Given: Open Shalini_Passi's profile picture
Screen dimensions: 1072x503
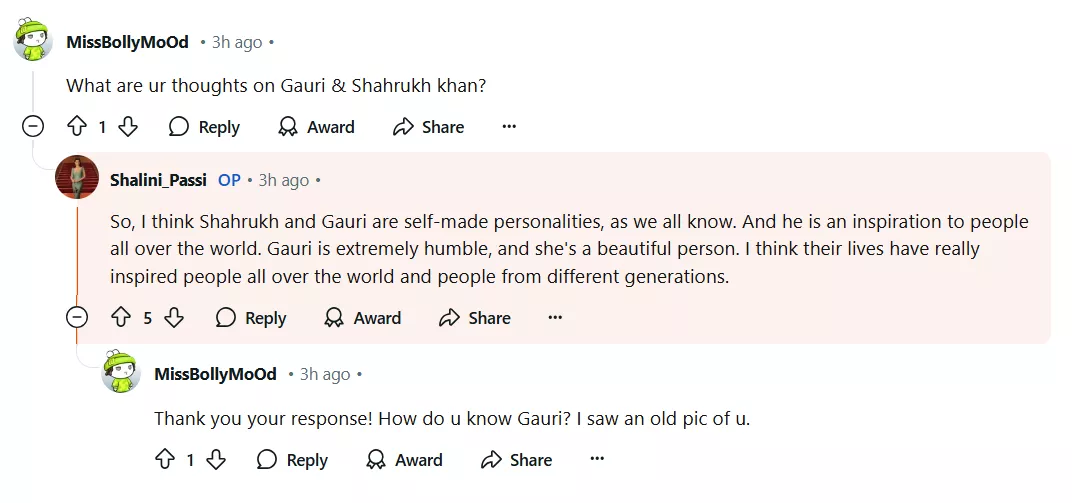Looking at the screenshot, I should click(77, 177).
